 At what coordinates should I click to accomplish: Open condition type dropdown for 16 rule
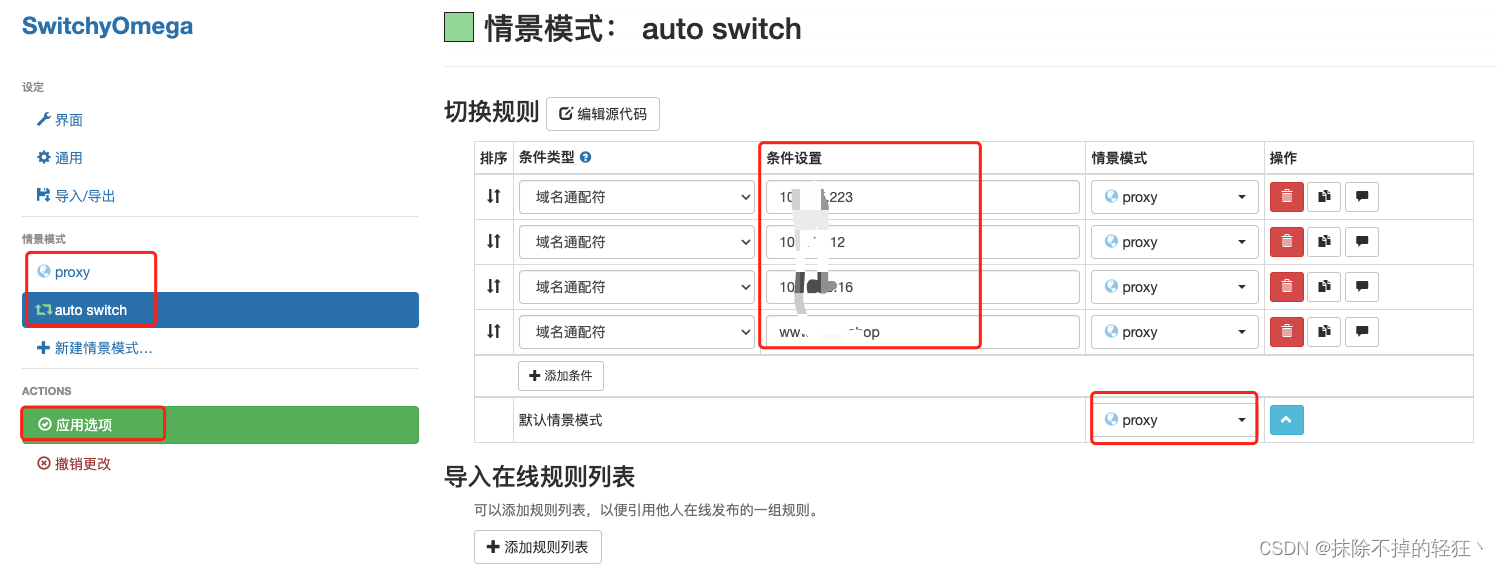[637, 287]
